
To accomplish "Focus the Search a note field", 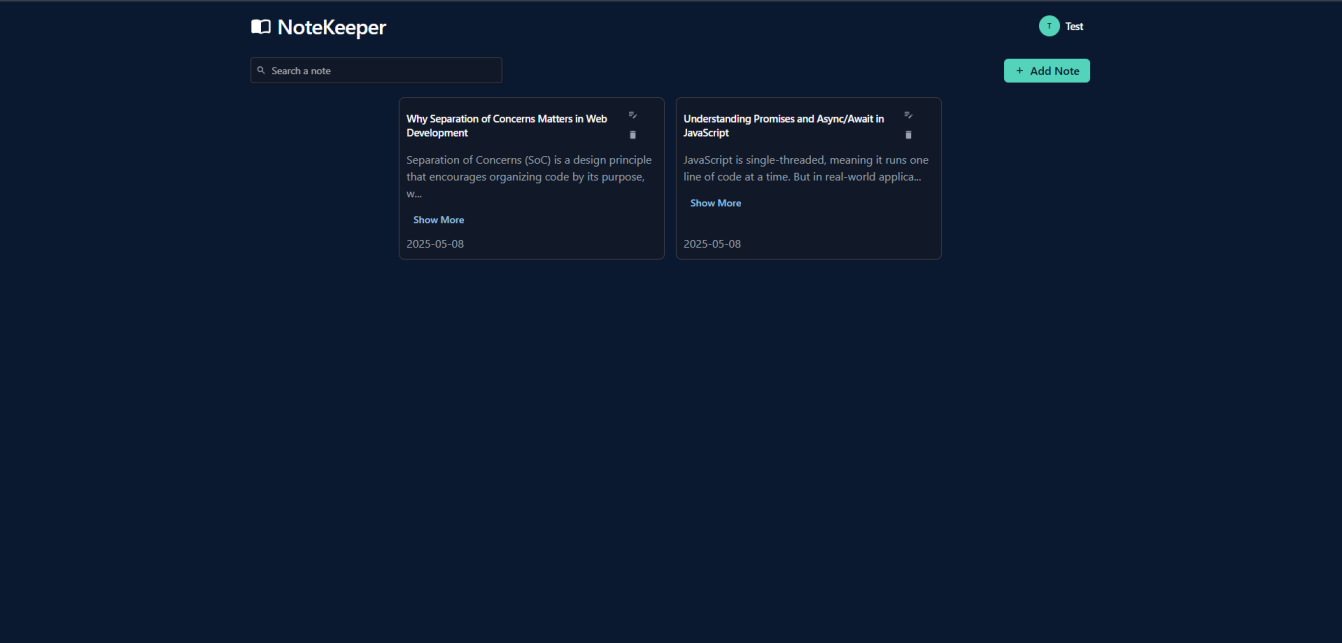I will pos(376,70).
